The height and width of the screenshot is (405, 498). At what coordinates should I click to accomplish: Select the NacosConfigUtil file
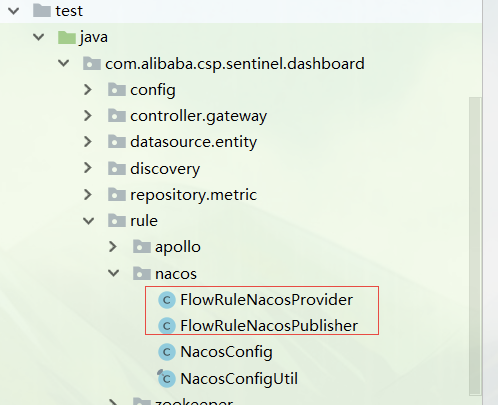pos(239,379)
